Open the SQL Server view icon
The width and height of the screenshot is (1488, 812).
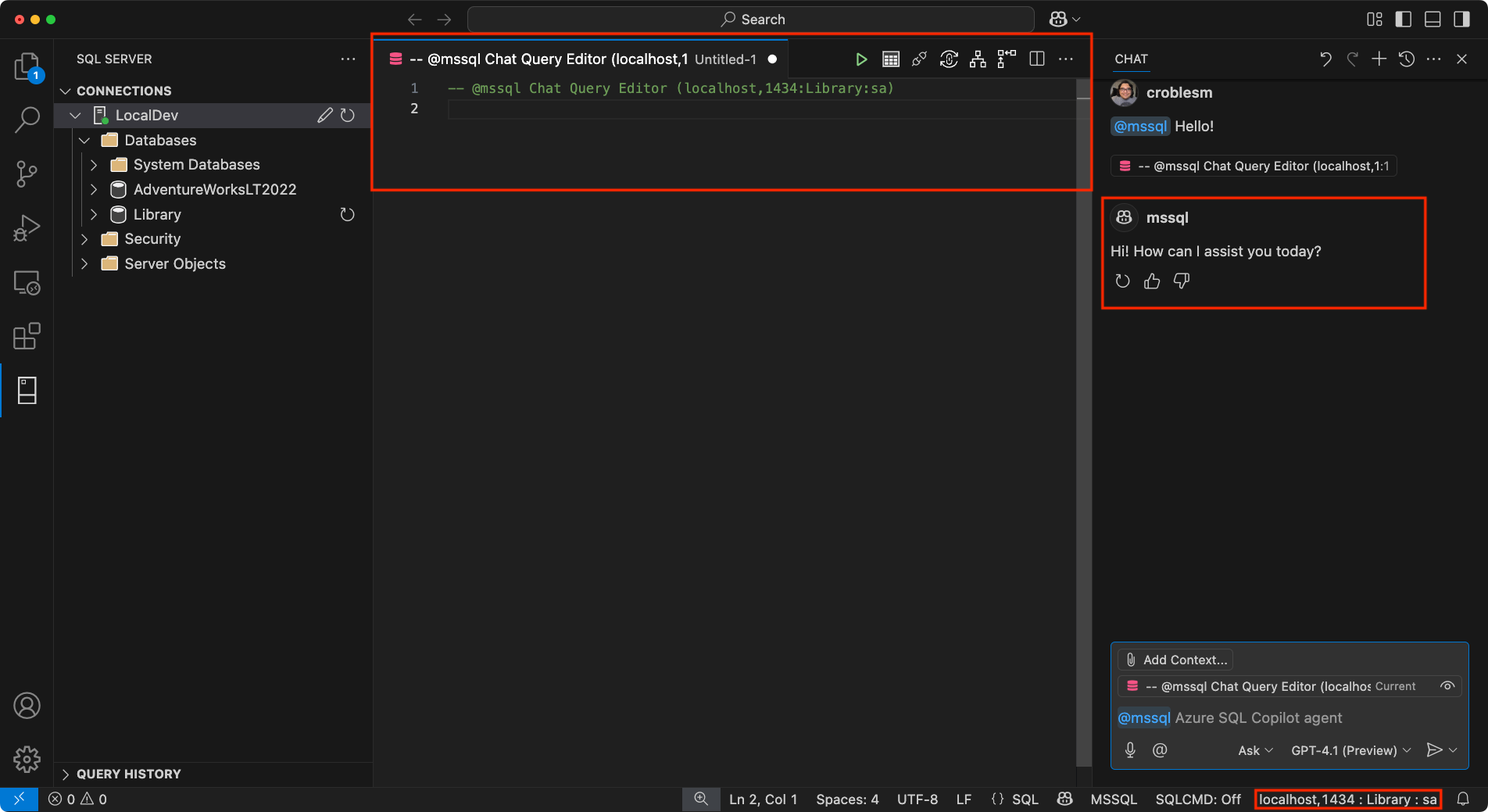point(27,390)
